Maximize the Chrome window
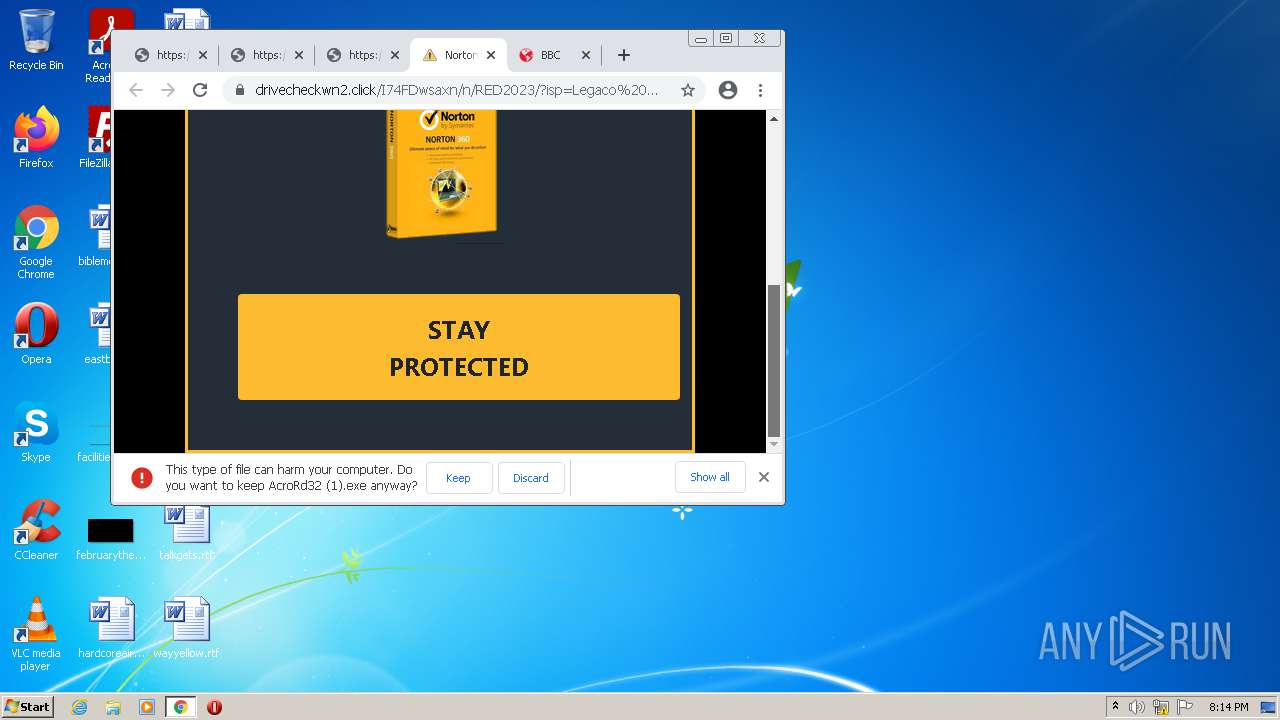This screenshot has width=1280, height=720. click(x=726, y=38)
